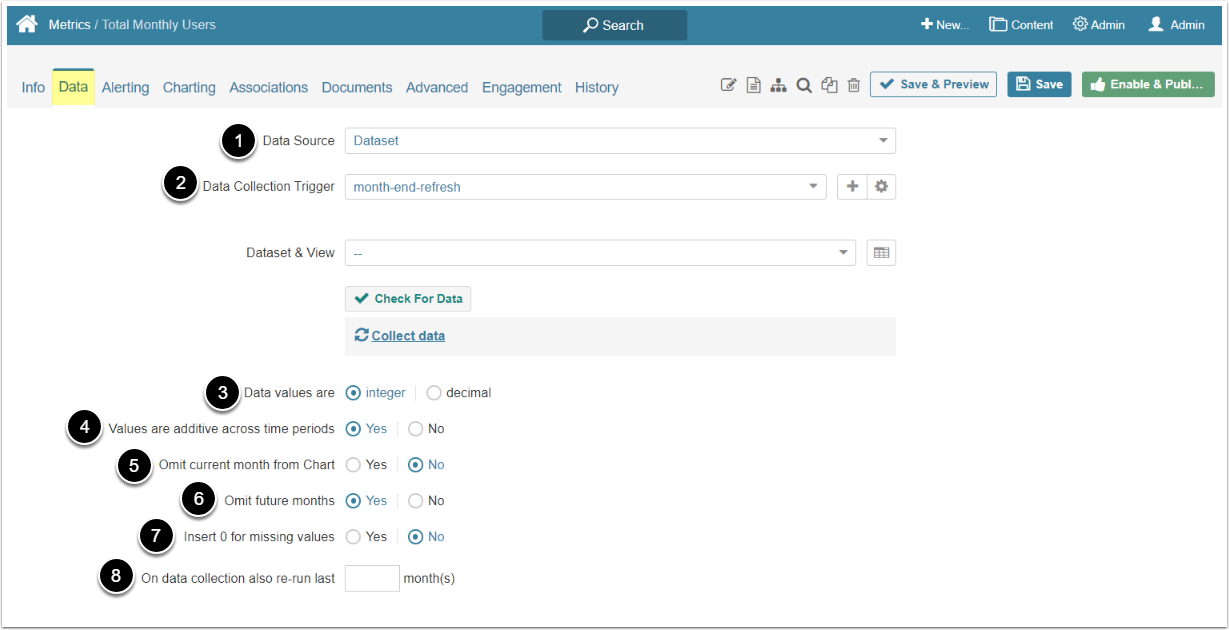The width and height of the screenshot is (1229, 630).
Task: Open the dataset table view icon
Action: pos(881,253)
